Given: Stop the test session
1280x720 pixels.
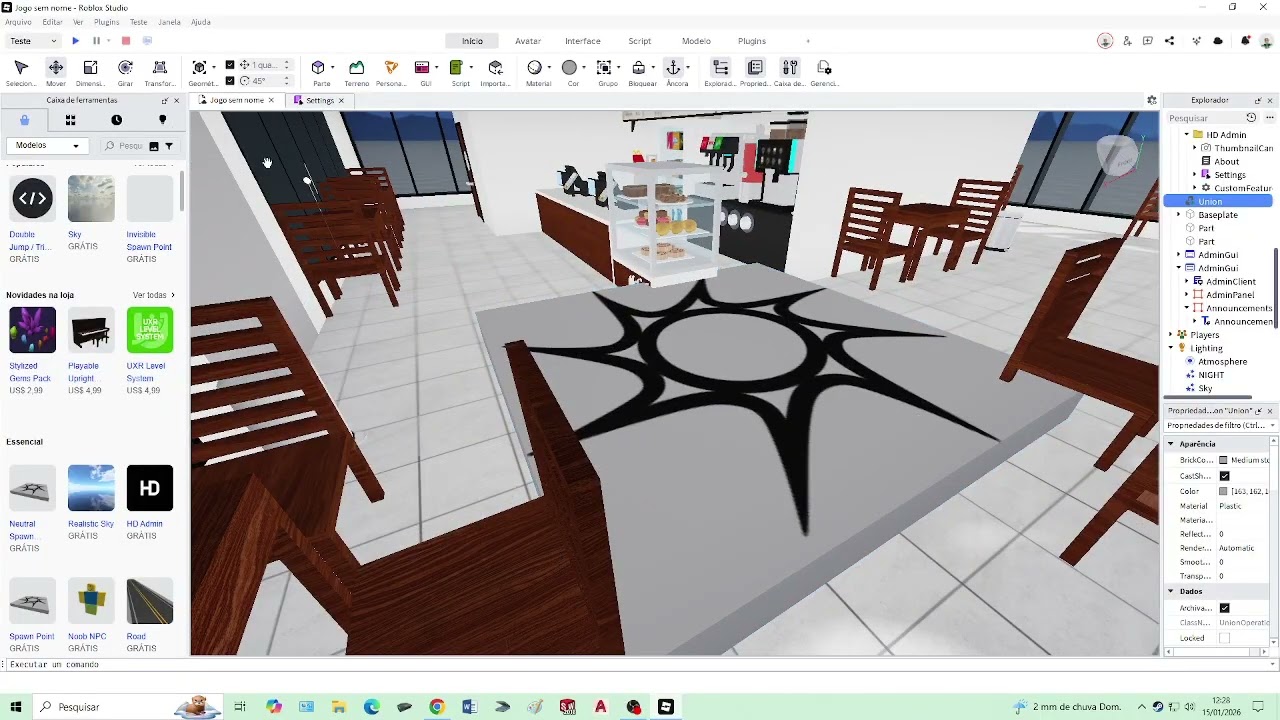Looking at the screenshot, I should click(126, 41).
